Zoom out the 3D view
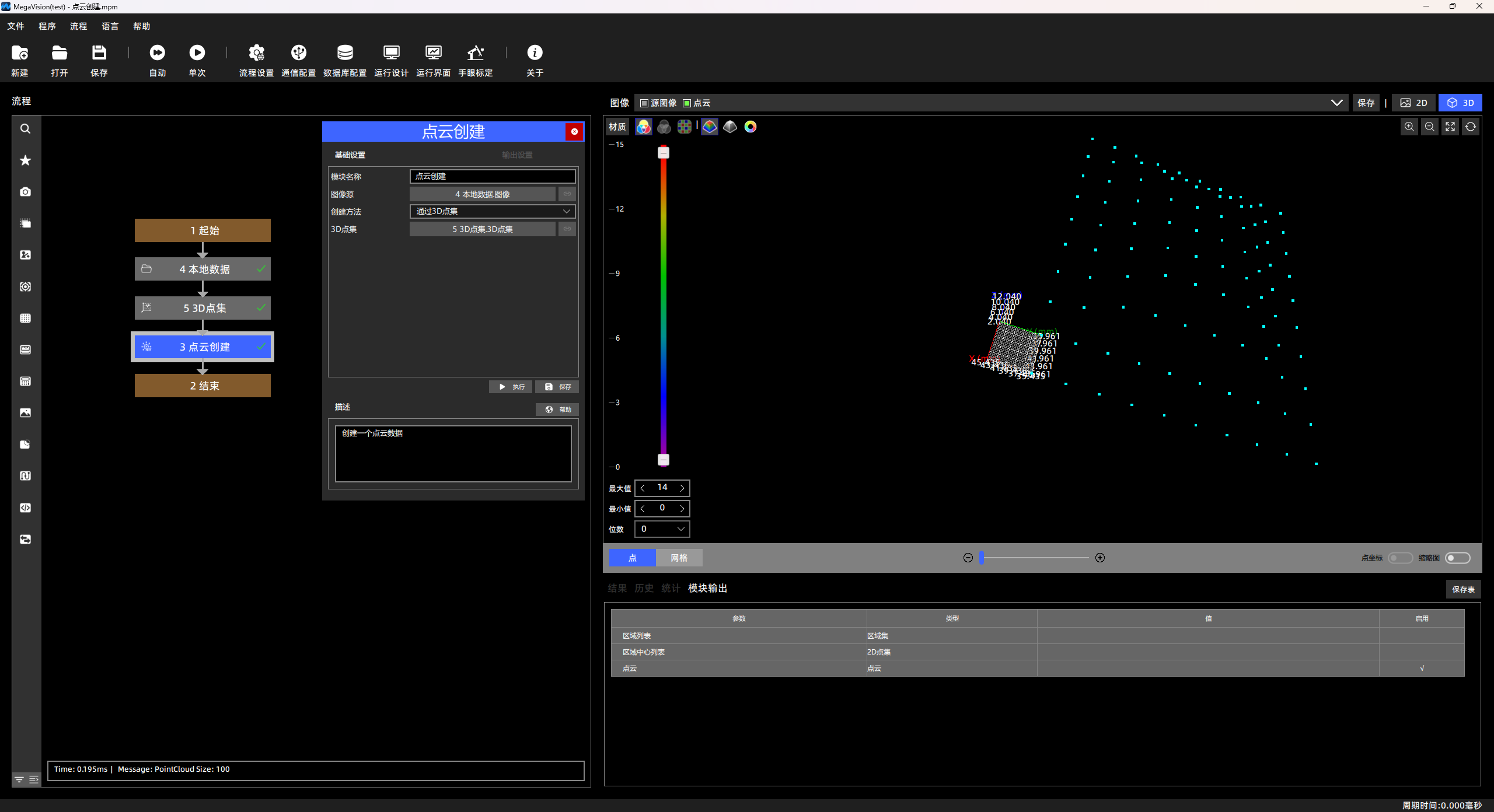Screen dimensions: 1494x812 coord(1430,127)
